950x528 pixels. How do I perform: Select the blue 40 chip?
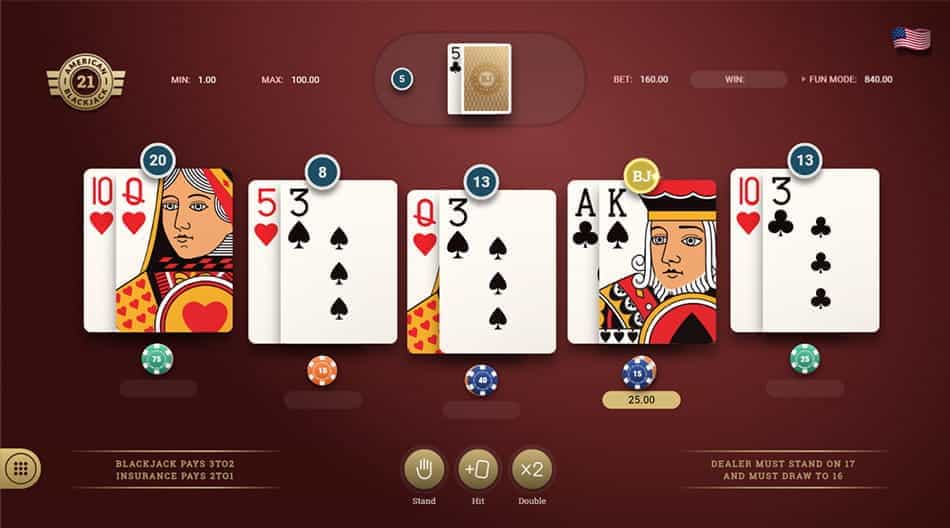point(482,381)
